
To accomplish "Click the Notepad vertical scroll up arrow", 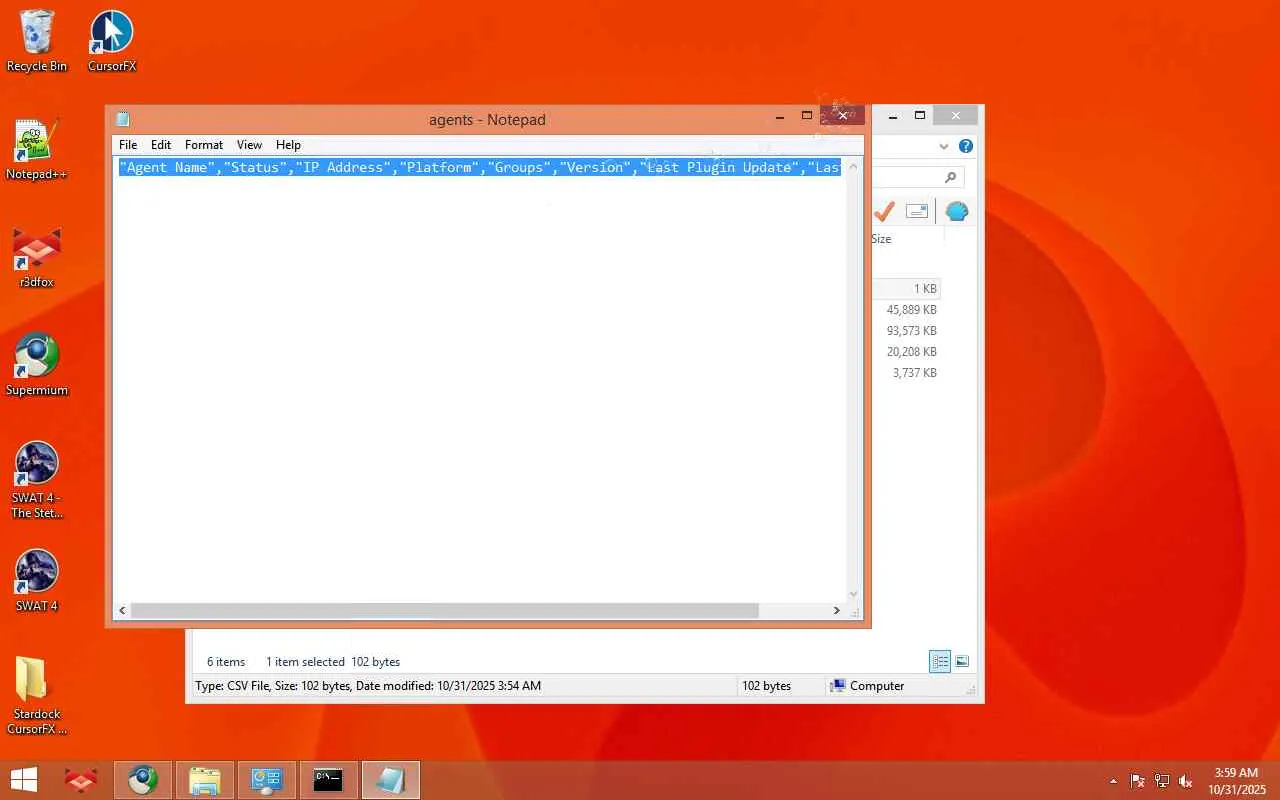I will pos(853,166).
